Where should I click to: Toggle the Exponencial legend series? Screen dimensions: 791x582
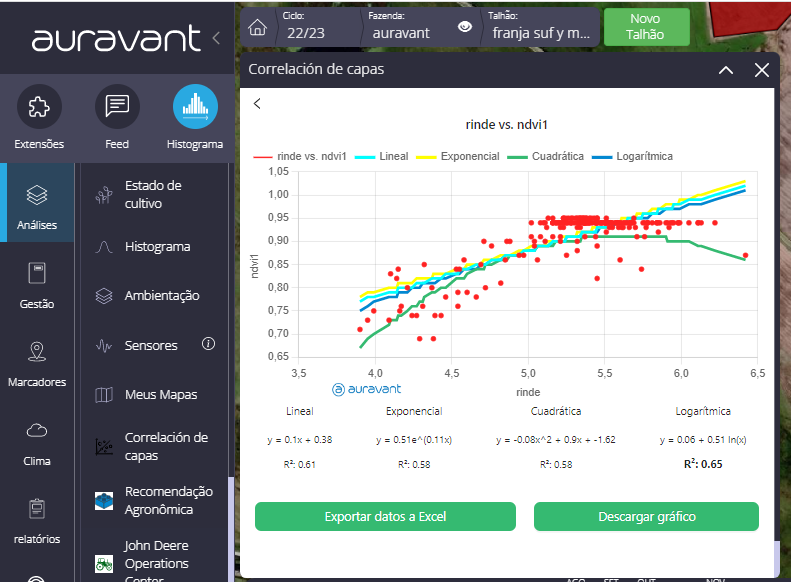coord(458,156)
